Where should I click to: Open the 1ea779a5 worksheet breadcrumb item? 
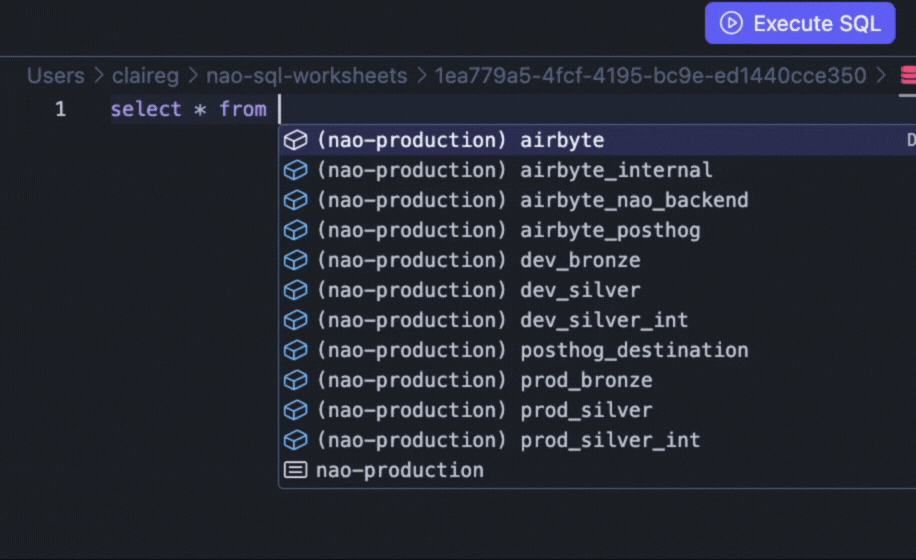click(650, 76)
